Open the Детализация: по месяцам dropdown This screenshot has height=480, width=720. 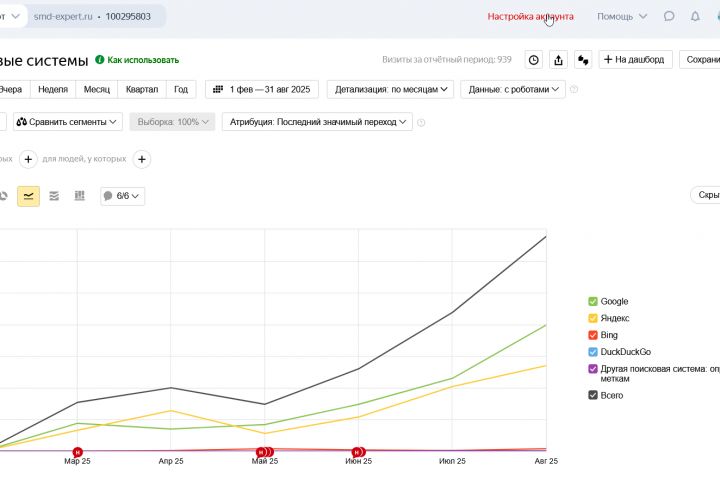coord(390,90)
